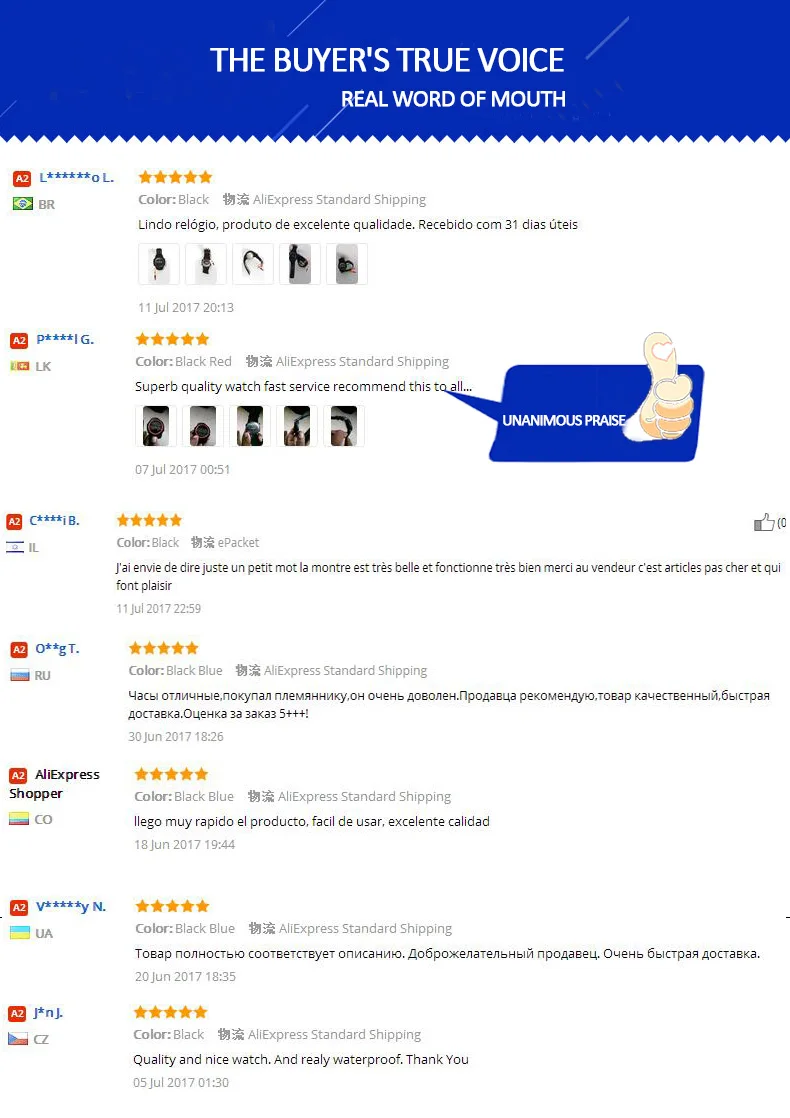This screenshot has height=1118, width=790.
Task: Click the five-star rating on J*n J.'s review
Action: [170, 1012]
